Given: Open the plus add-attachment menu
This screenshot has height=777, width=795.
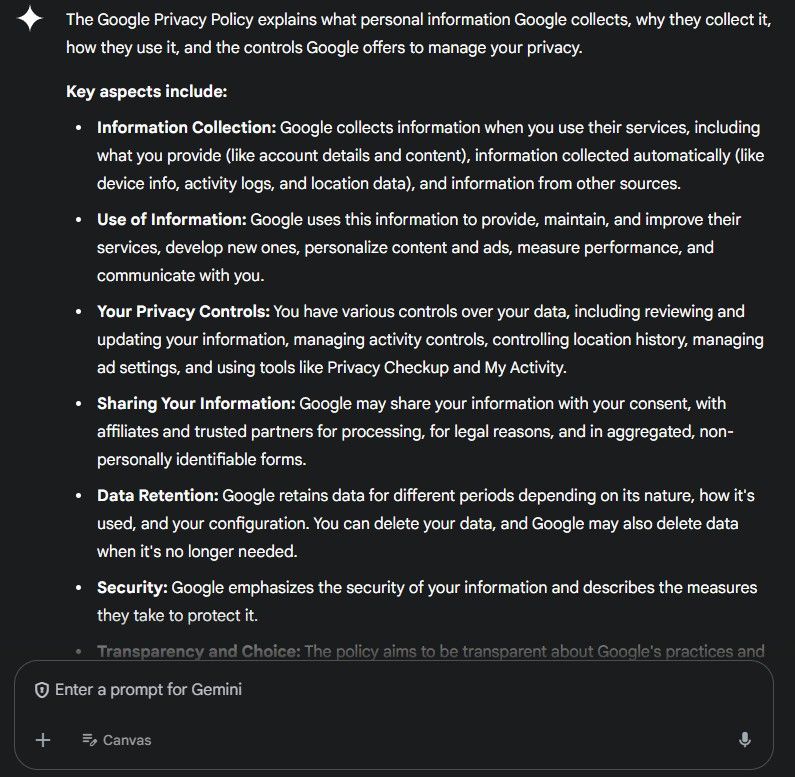Looking at the screenshot, I should point(43,740).
